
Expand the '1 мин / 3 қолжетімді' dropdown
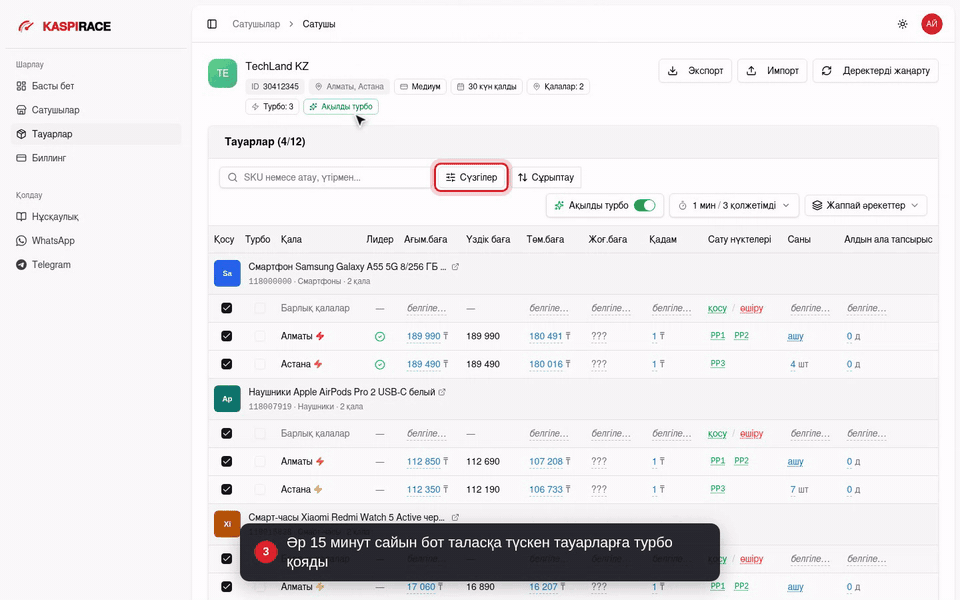click(733, 205)
